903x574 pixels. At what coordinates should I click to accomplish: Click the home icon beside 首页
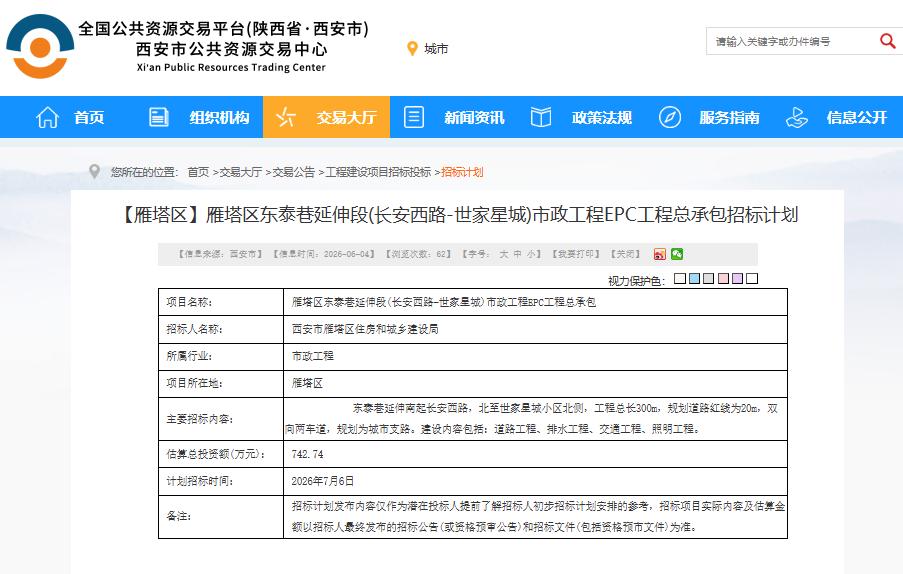tap(47, 117)
